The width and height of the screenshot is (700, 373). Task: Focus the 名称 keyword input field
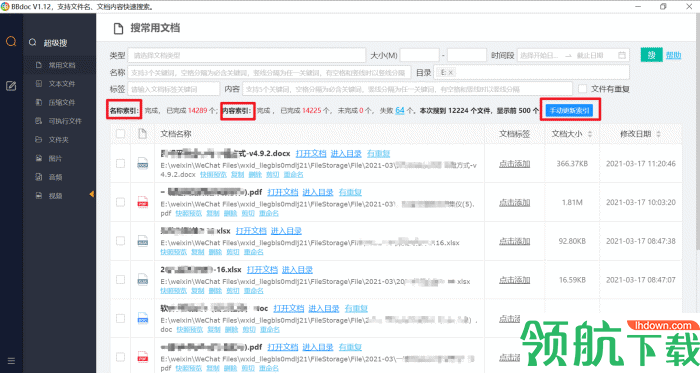pyautogui.click(x=269, y=72)
